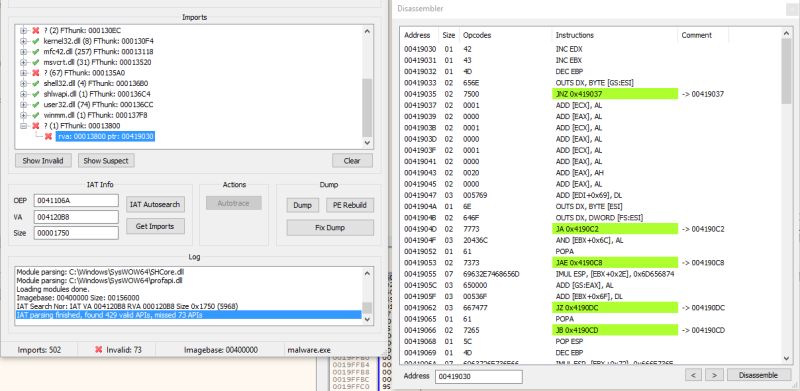The width and height of the screenshot is (800, 391).
Task: Select the rva: 00013800 ptr: 00419030 entry
Action: 105,136
